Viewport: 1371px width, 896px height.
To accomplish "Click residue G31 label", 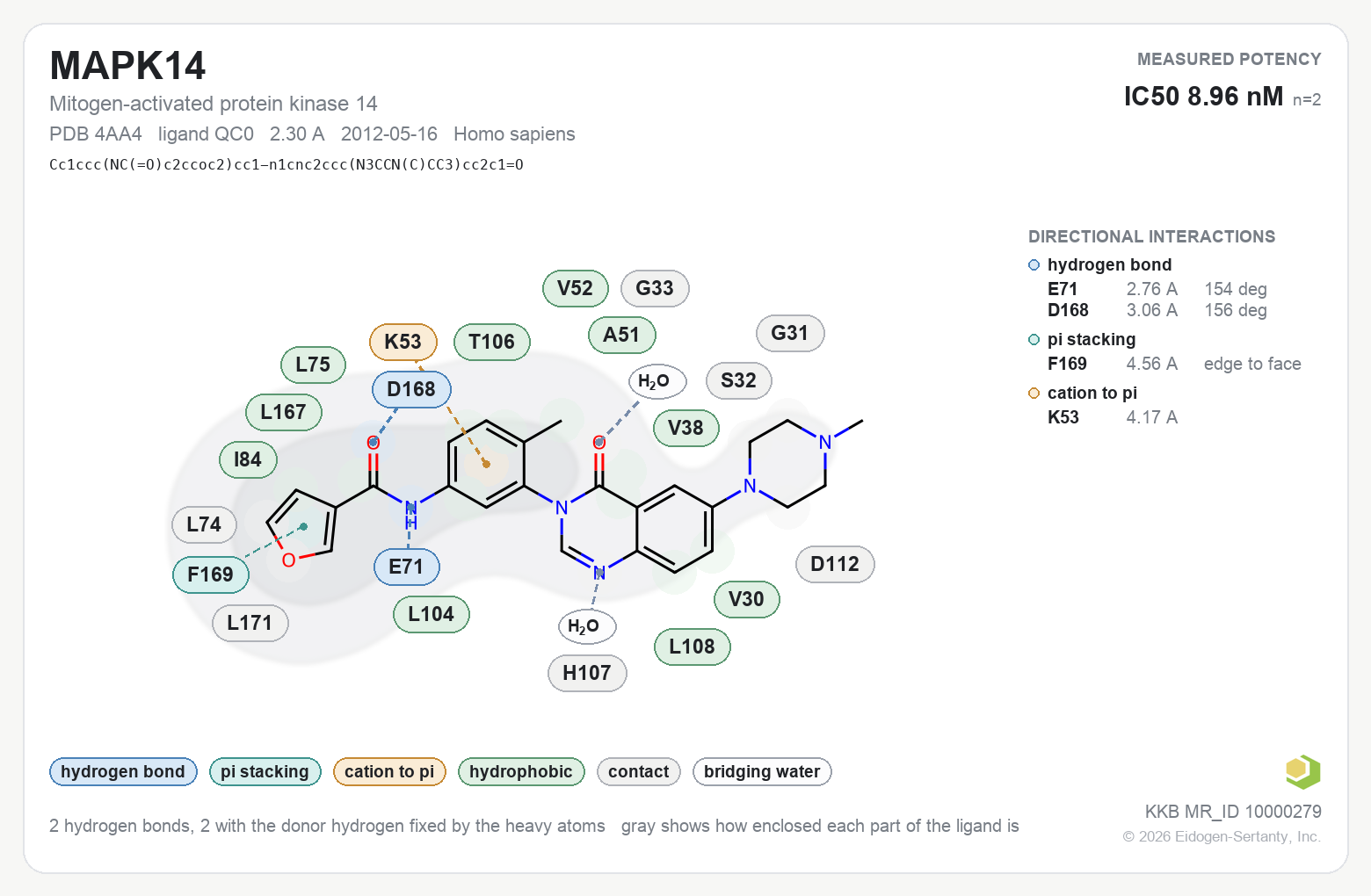I will (x=790, y=333).
